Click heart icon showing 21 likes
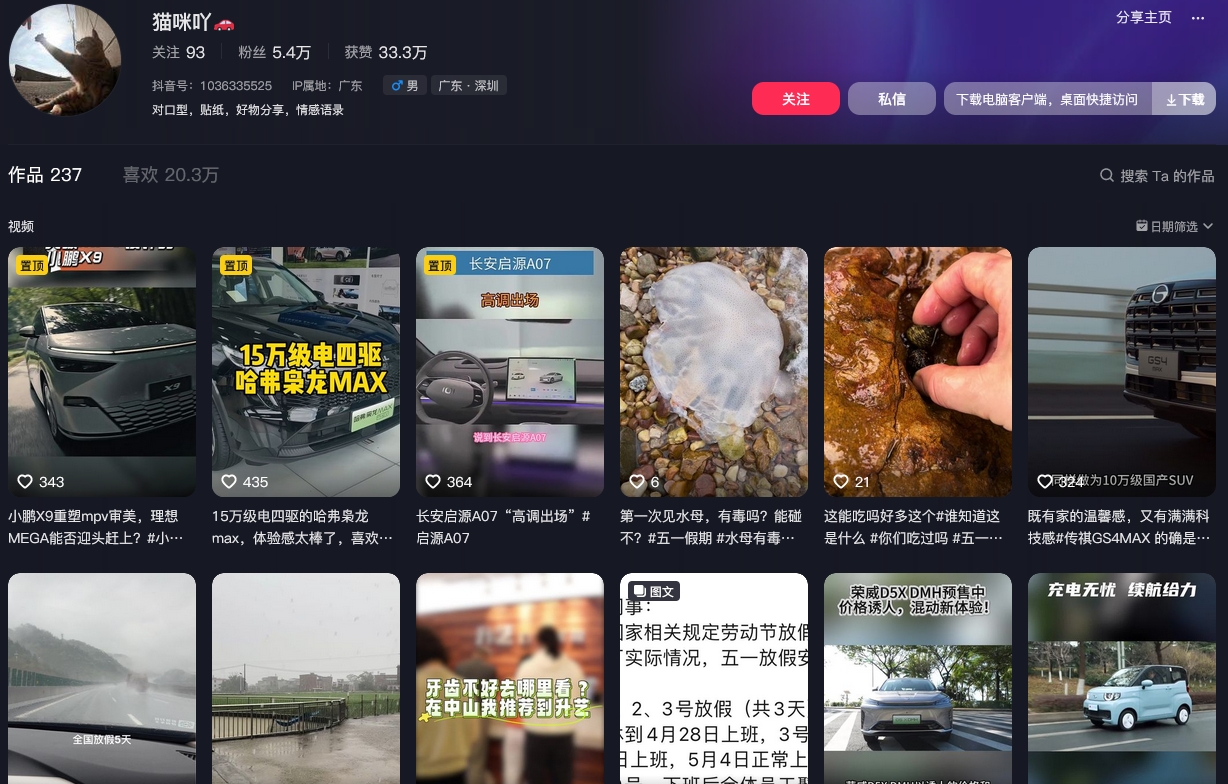 (x=842, y=482)
